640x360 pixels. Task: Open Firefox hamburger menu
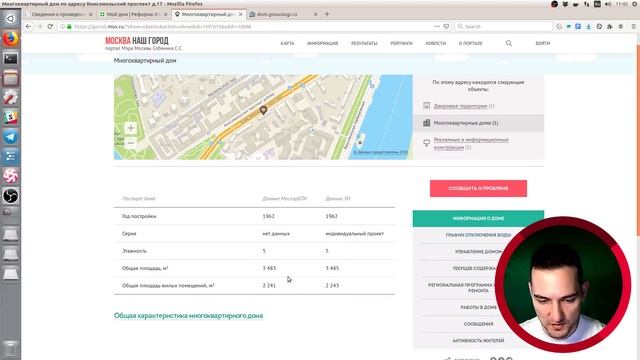[633, 26]
